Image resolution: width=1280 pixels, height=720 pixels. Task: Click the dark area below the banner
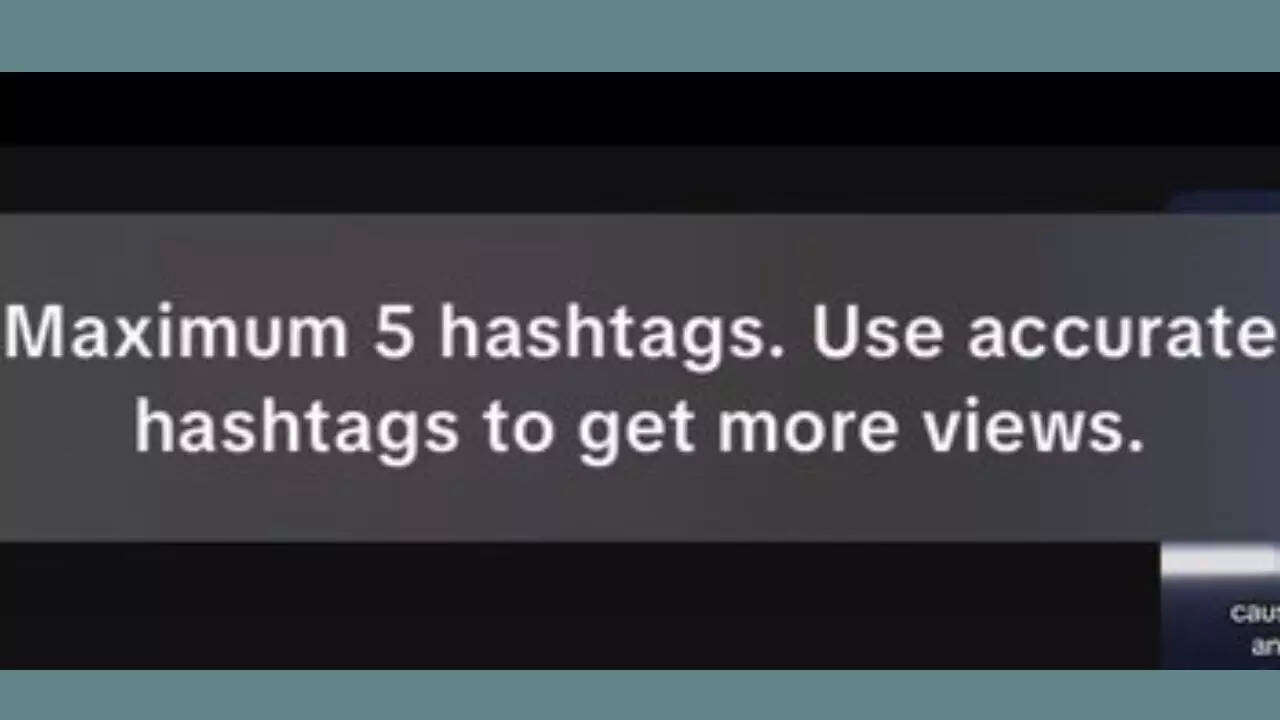580,605
